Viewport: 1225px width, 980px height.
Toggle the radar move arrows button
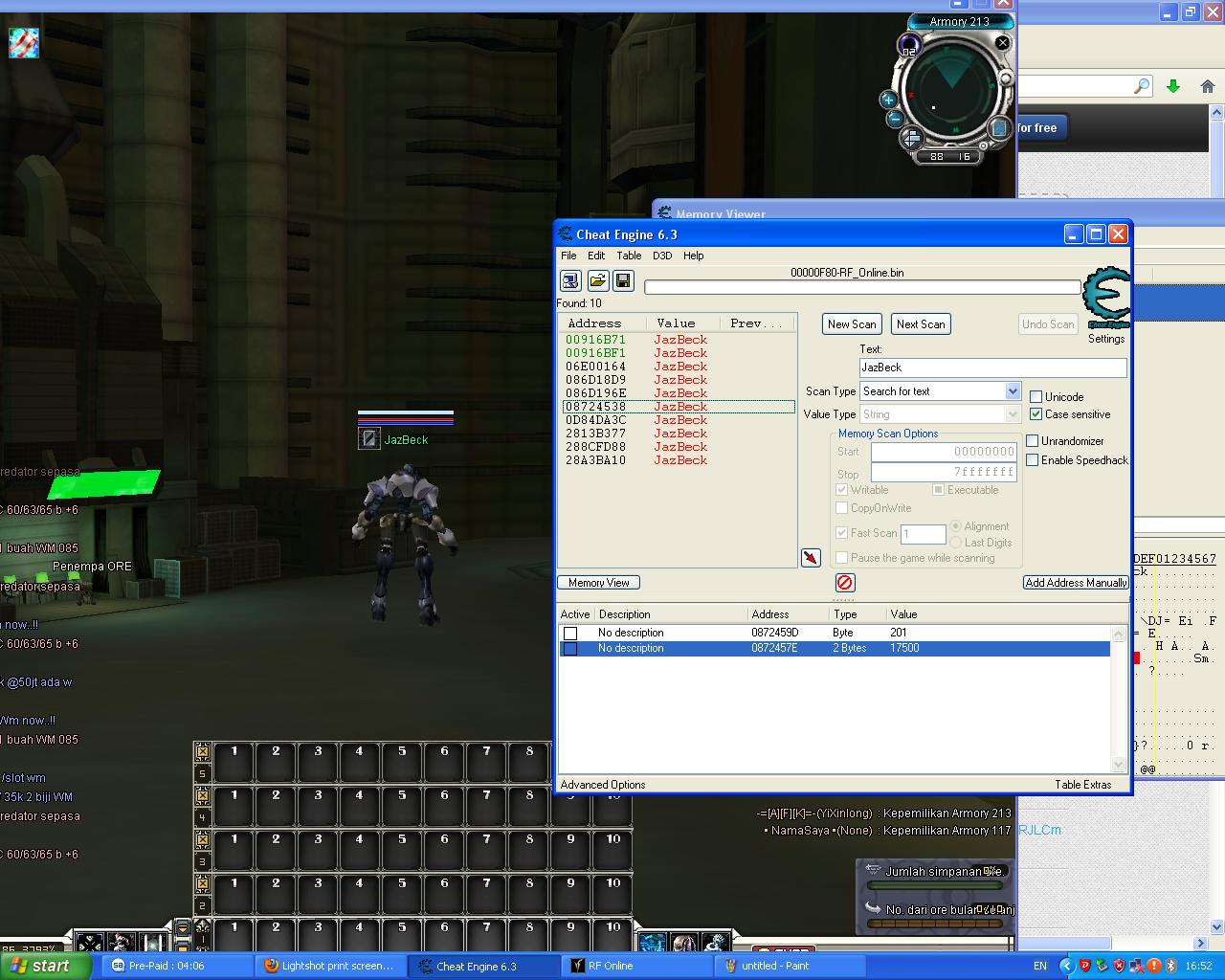pyautogui.click(x=911, y=139)
